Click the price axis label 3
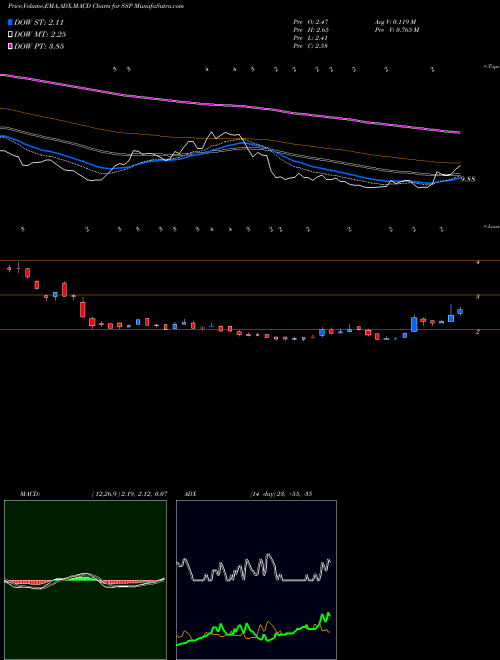The height and width of the screenshot is (660, 500). coord(478,297)
